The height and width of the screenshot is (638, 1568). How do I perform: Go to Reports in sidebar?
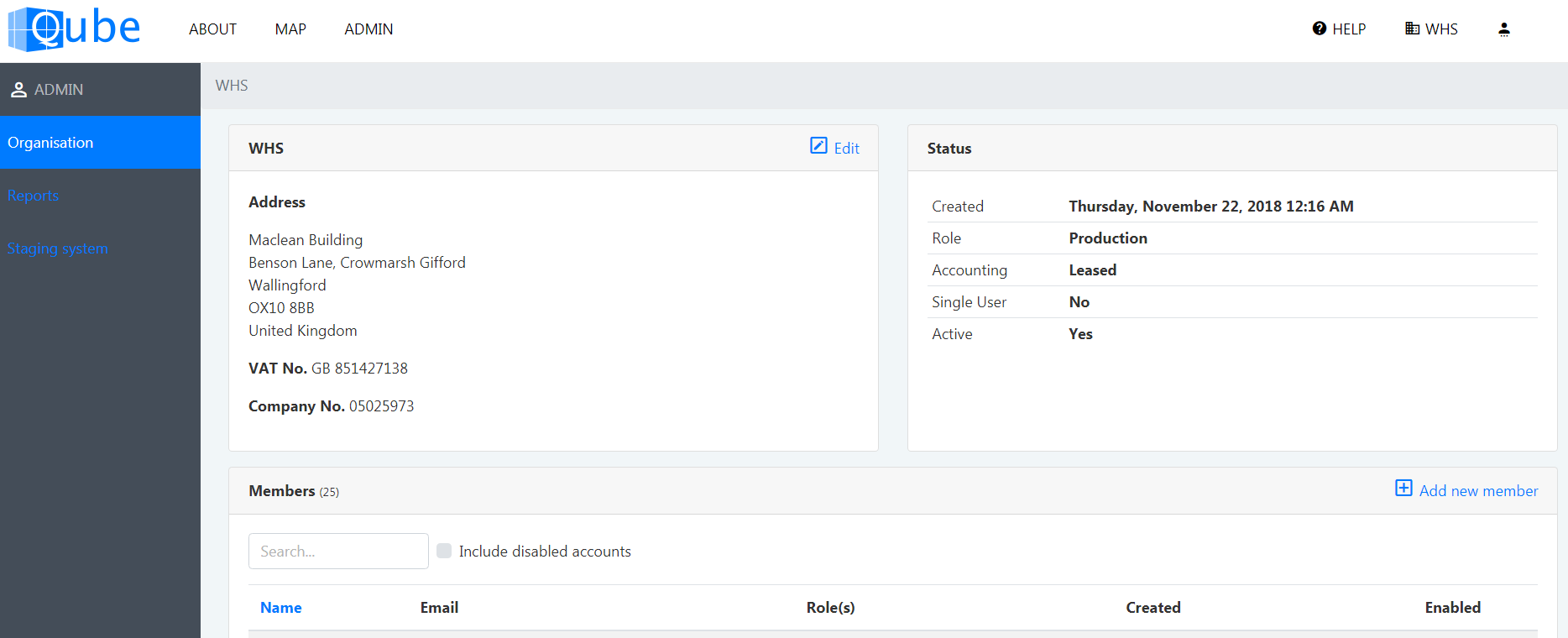[33, 196]
